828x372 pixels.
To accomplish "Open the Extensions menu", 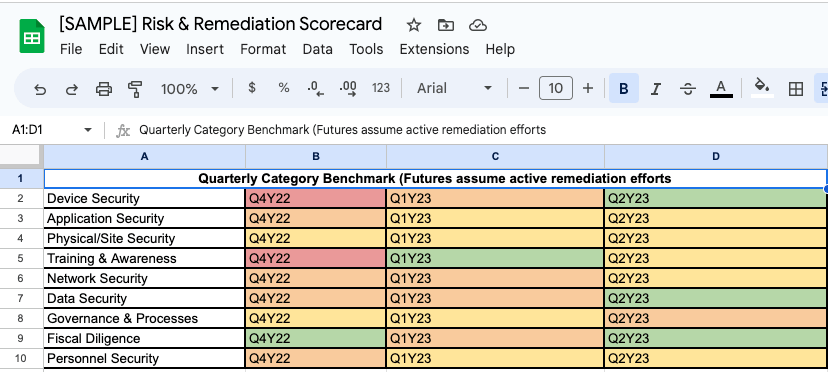I will pyautogui.click(x=434, y=49).
